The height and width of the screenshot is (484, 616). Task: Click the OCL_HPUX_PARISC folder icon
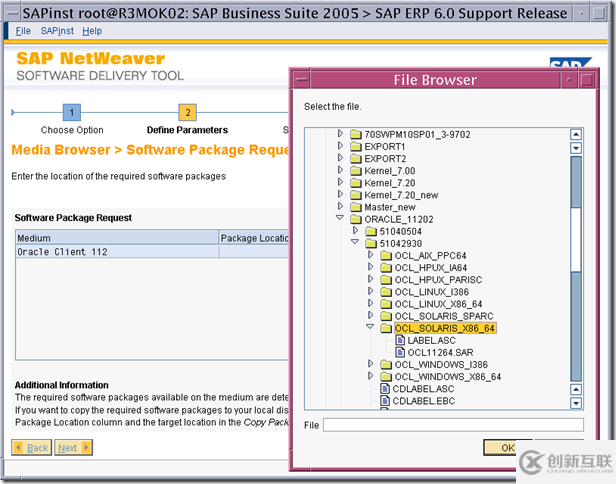[386, 280]
